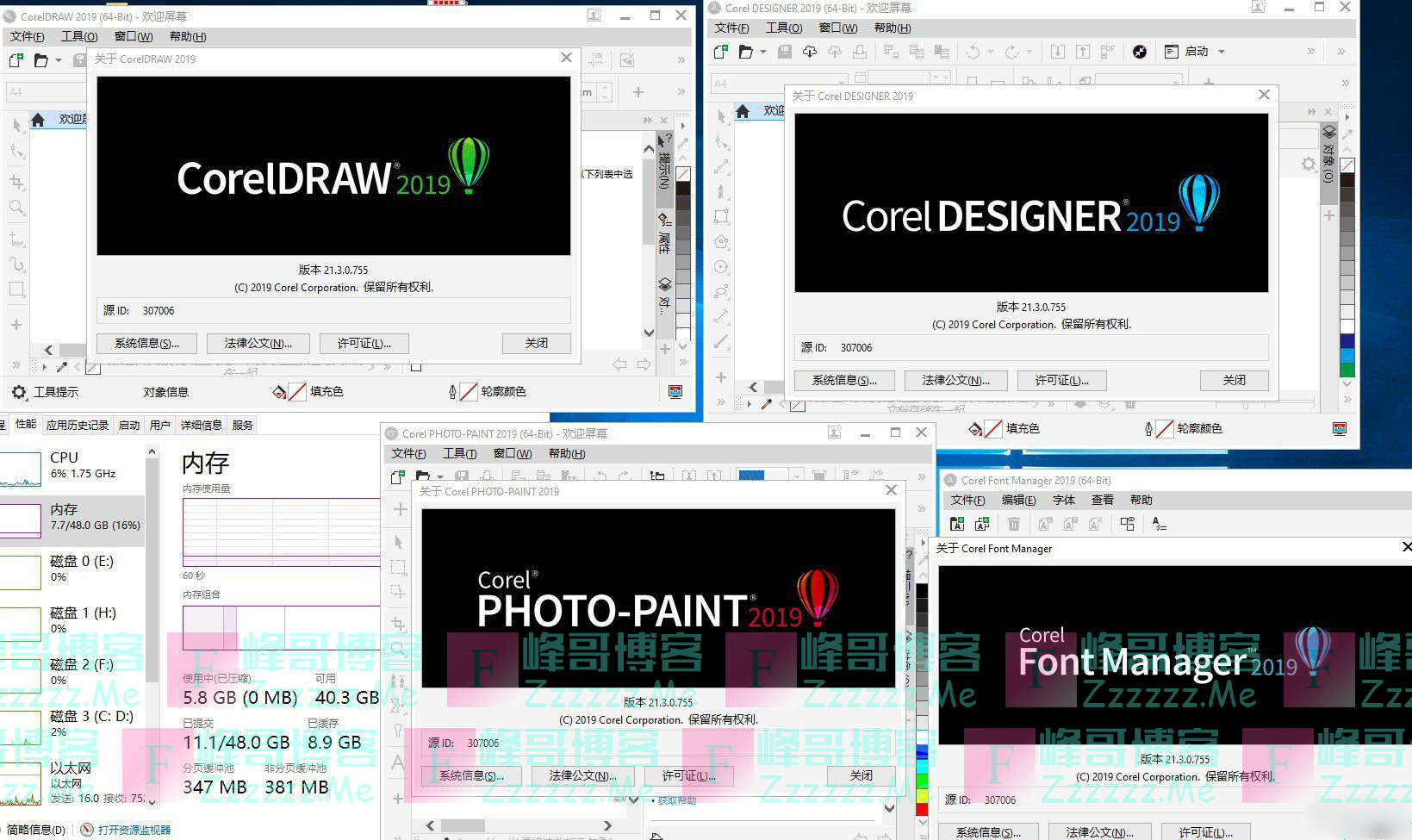
Task: Click Undo arrow in Corel DESIGNER toolbar
Action: tap(973, 52)
